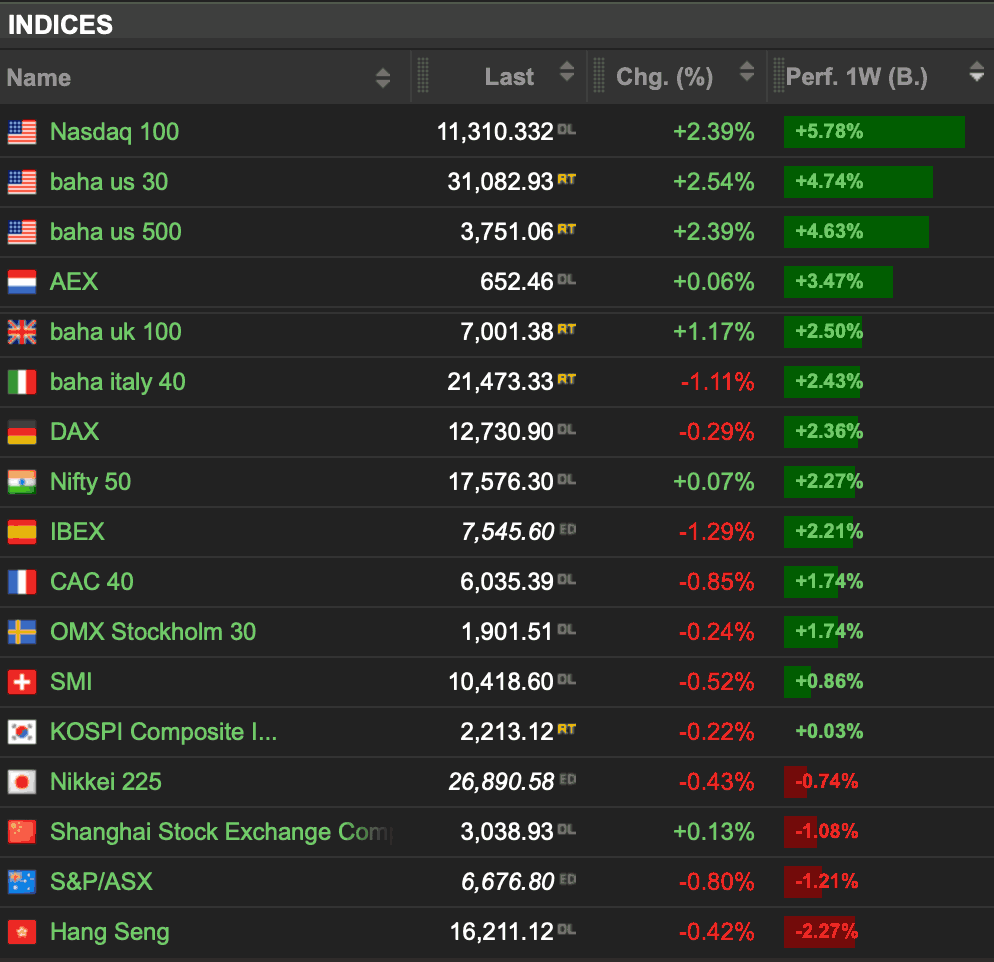Open the IBEX index link
Screen dimensions: 994x962
77,532
